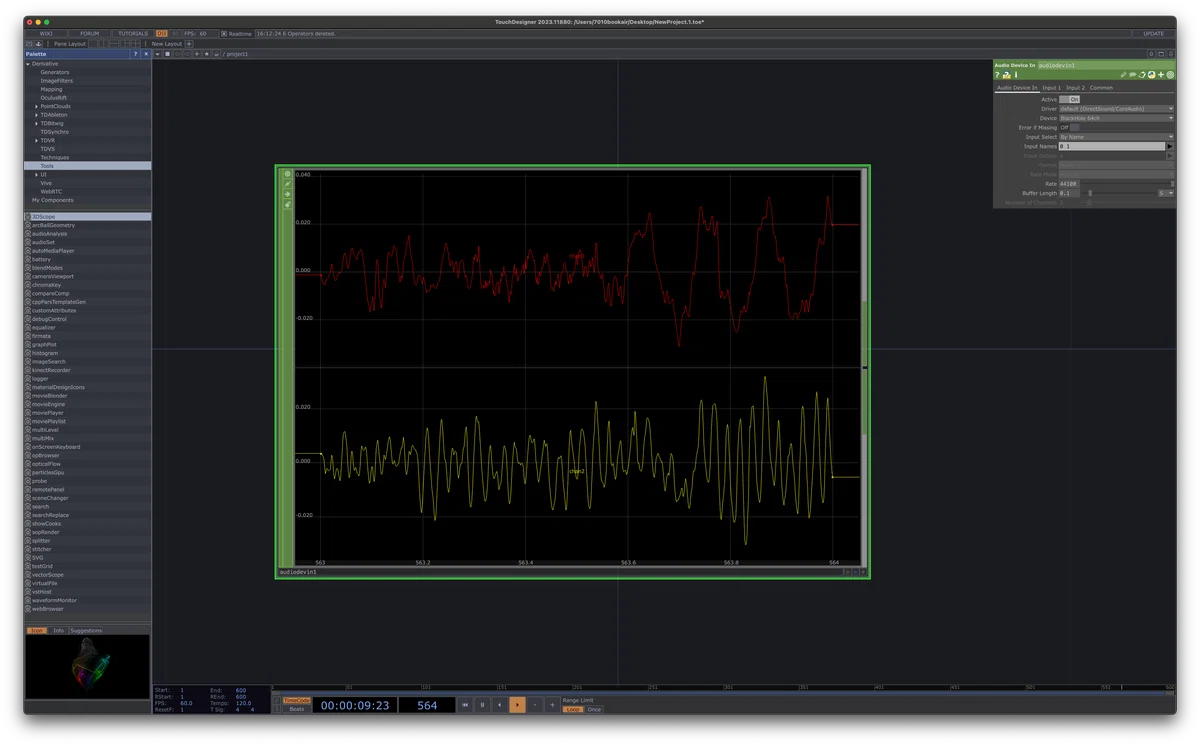The width and height of the screenshot is (1200, 746).
Task: Step forward one frame with plus button
Action: [552, 705]
